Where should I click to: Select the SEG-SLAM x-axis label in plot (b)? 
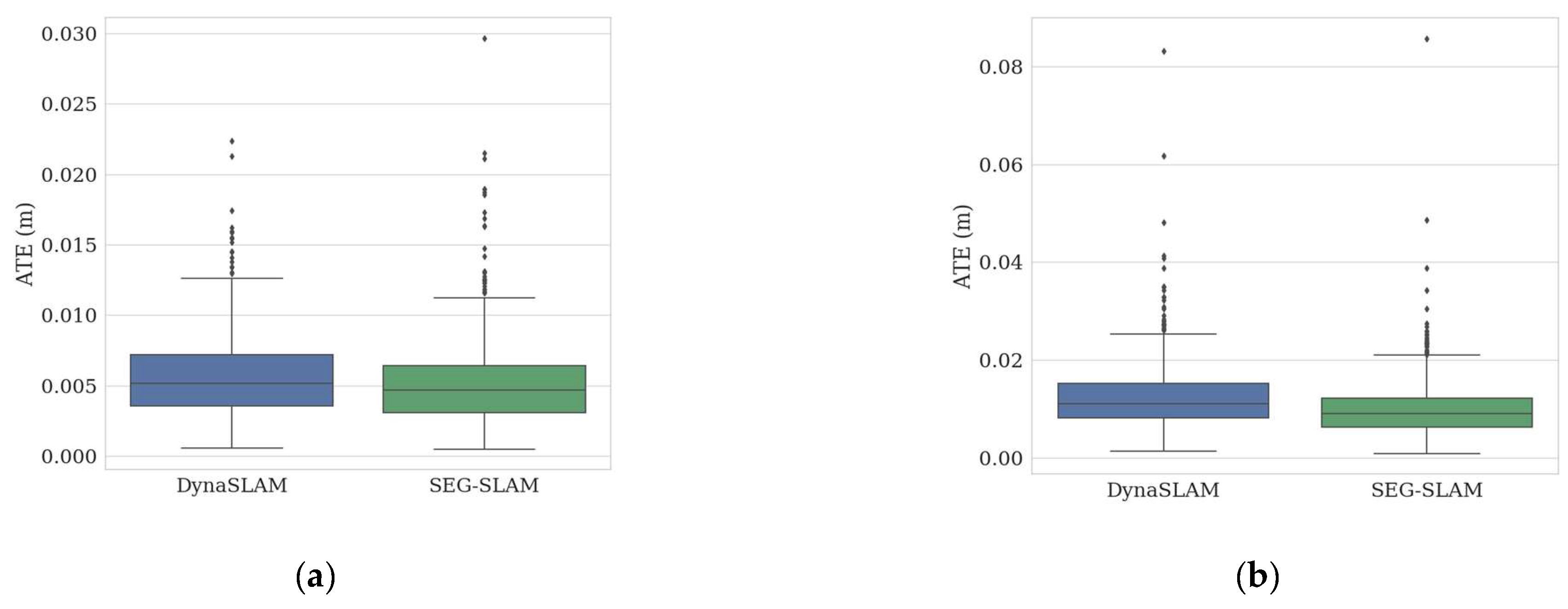(x=1426, y=490)
